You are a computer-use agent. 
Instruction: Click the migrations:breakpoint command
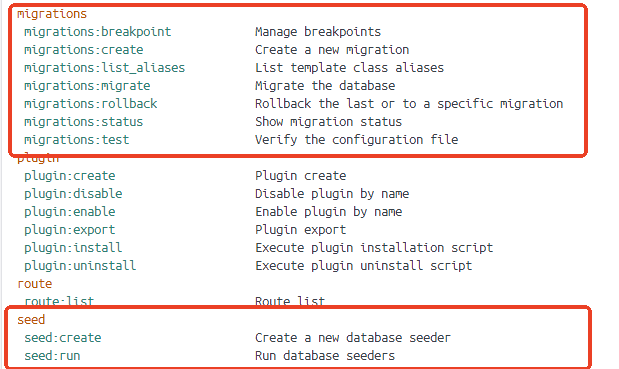[x=98, y=32]
